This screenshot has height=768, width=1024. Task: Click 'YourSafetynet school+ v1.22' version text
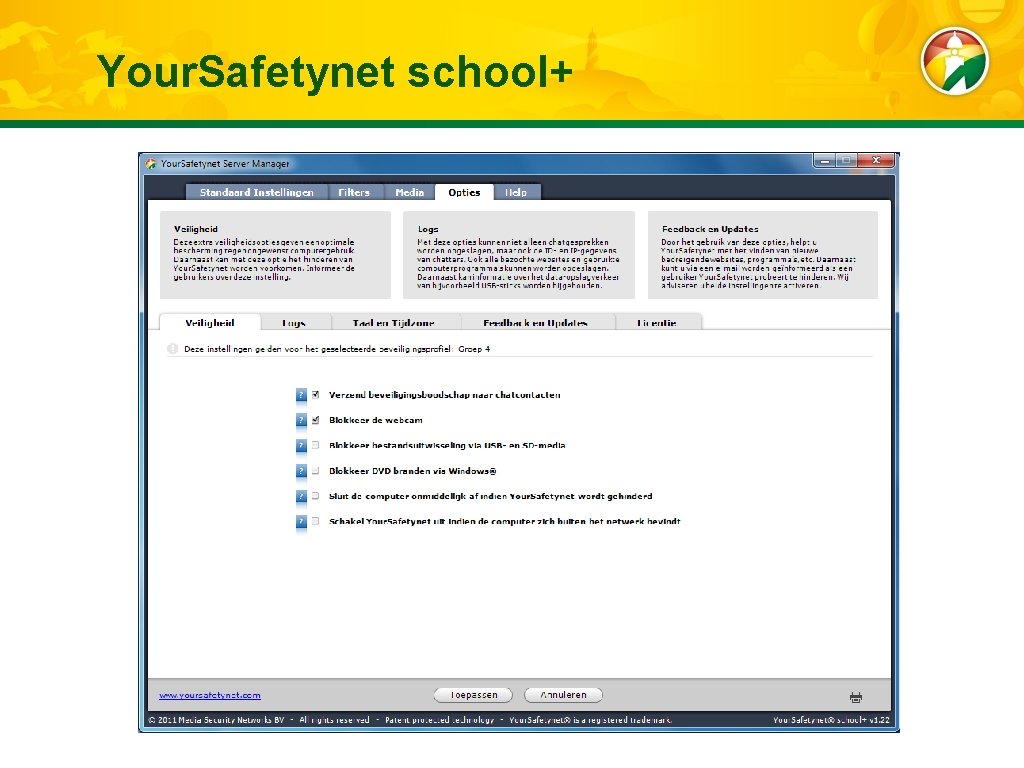pyautogui.click(x=831, y=720)
